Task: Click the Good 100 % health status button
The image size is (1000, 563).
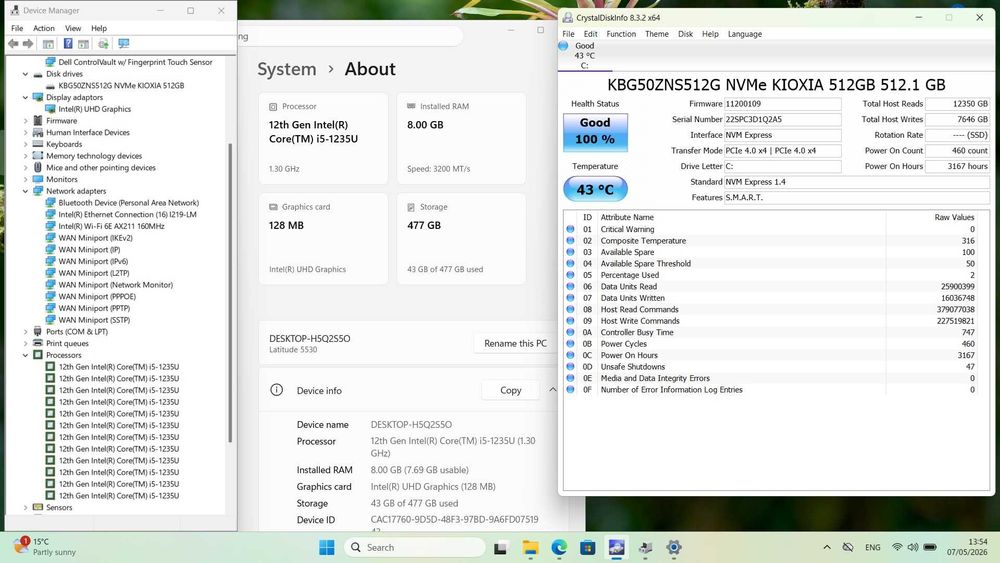Action: coord(595,131)
